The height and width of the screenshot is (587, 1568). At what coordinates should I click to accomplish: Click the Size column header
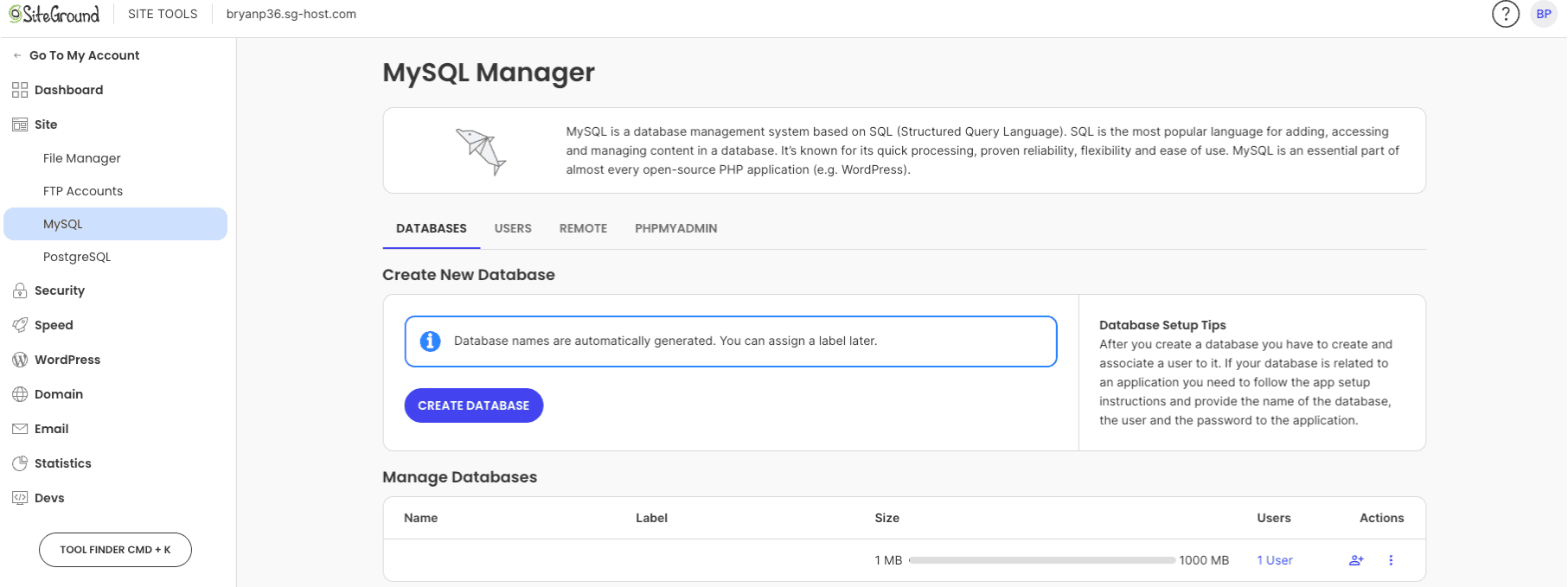[887, 518]
